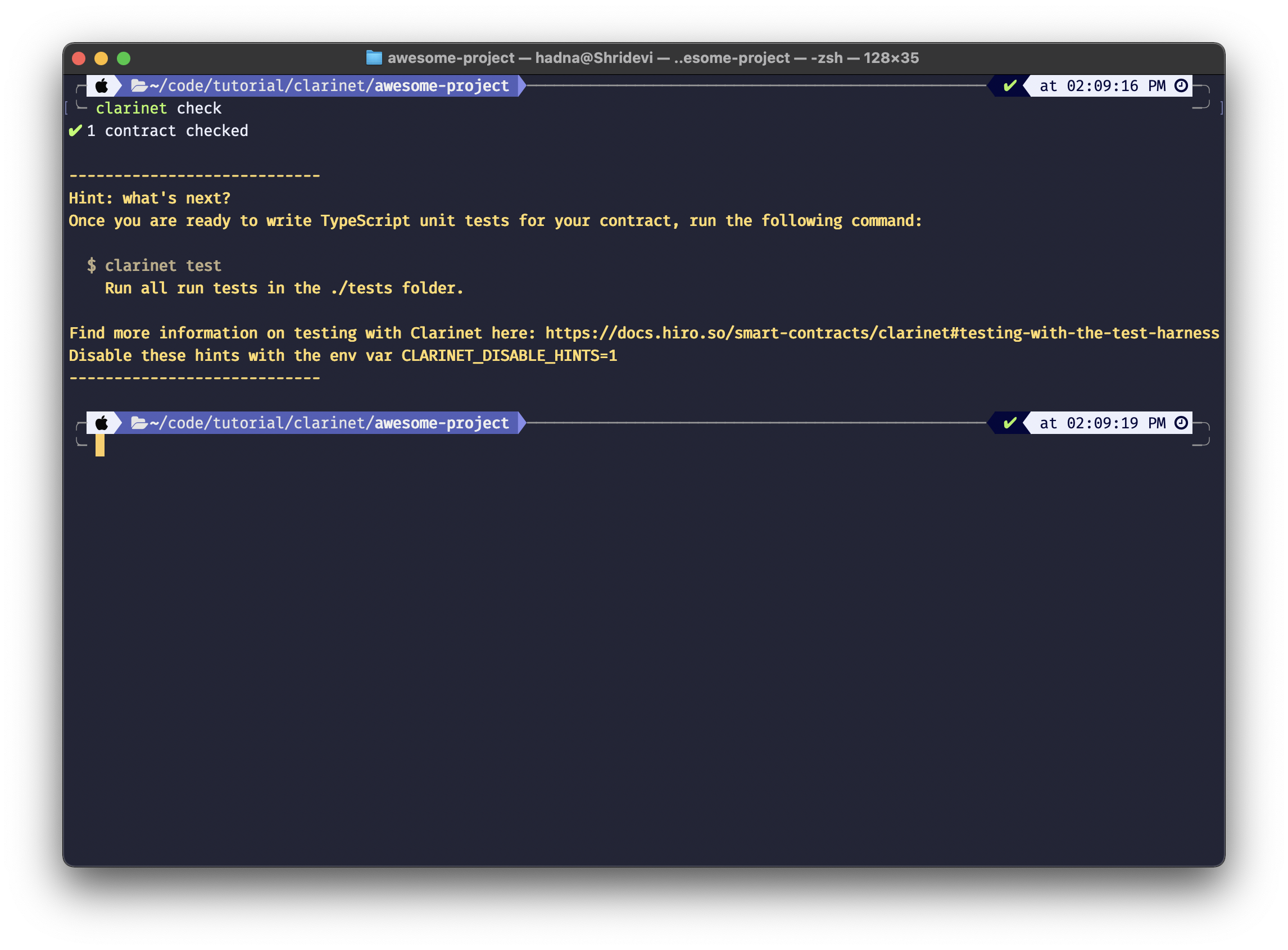
Task: Click the folder icon in second prompt path
Action: point(139,423)
